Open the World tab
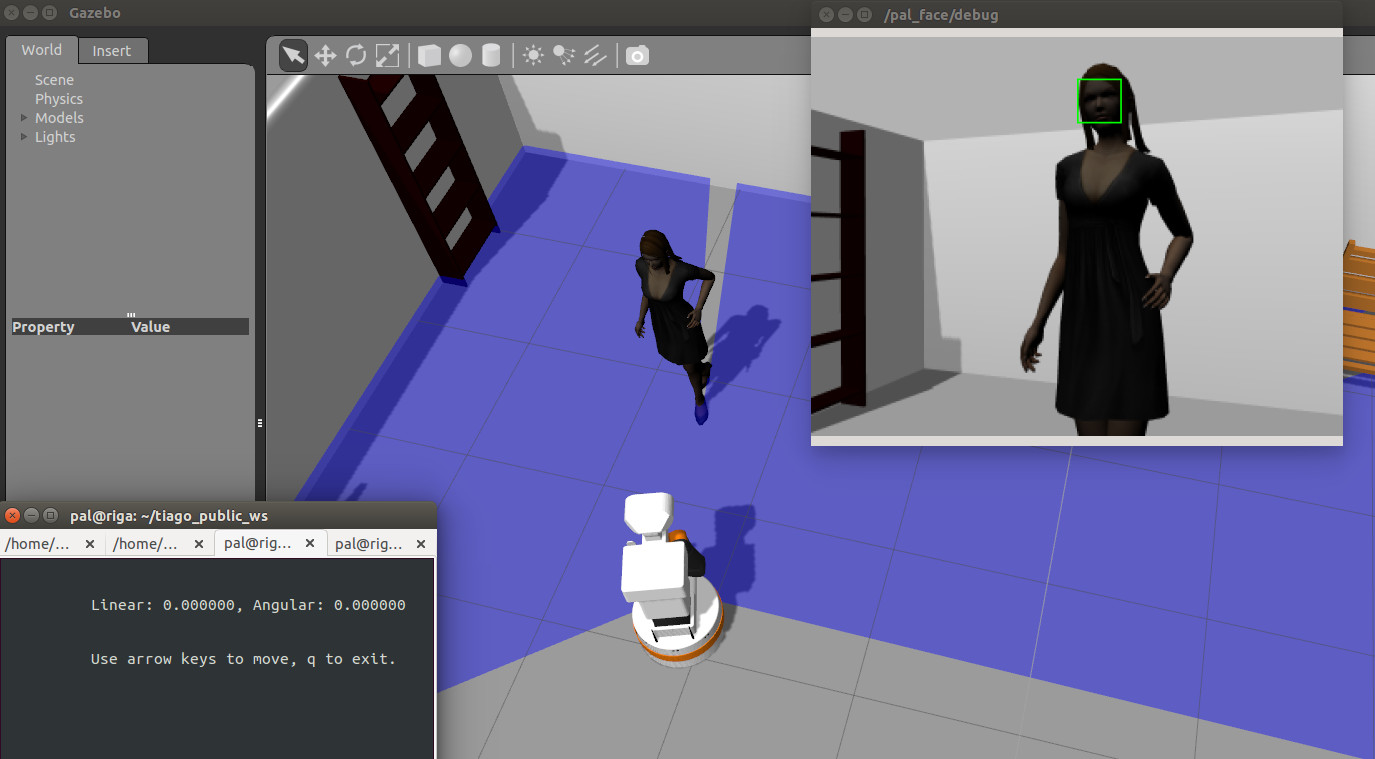1375x759 pixels. [x=42, y=50]
